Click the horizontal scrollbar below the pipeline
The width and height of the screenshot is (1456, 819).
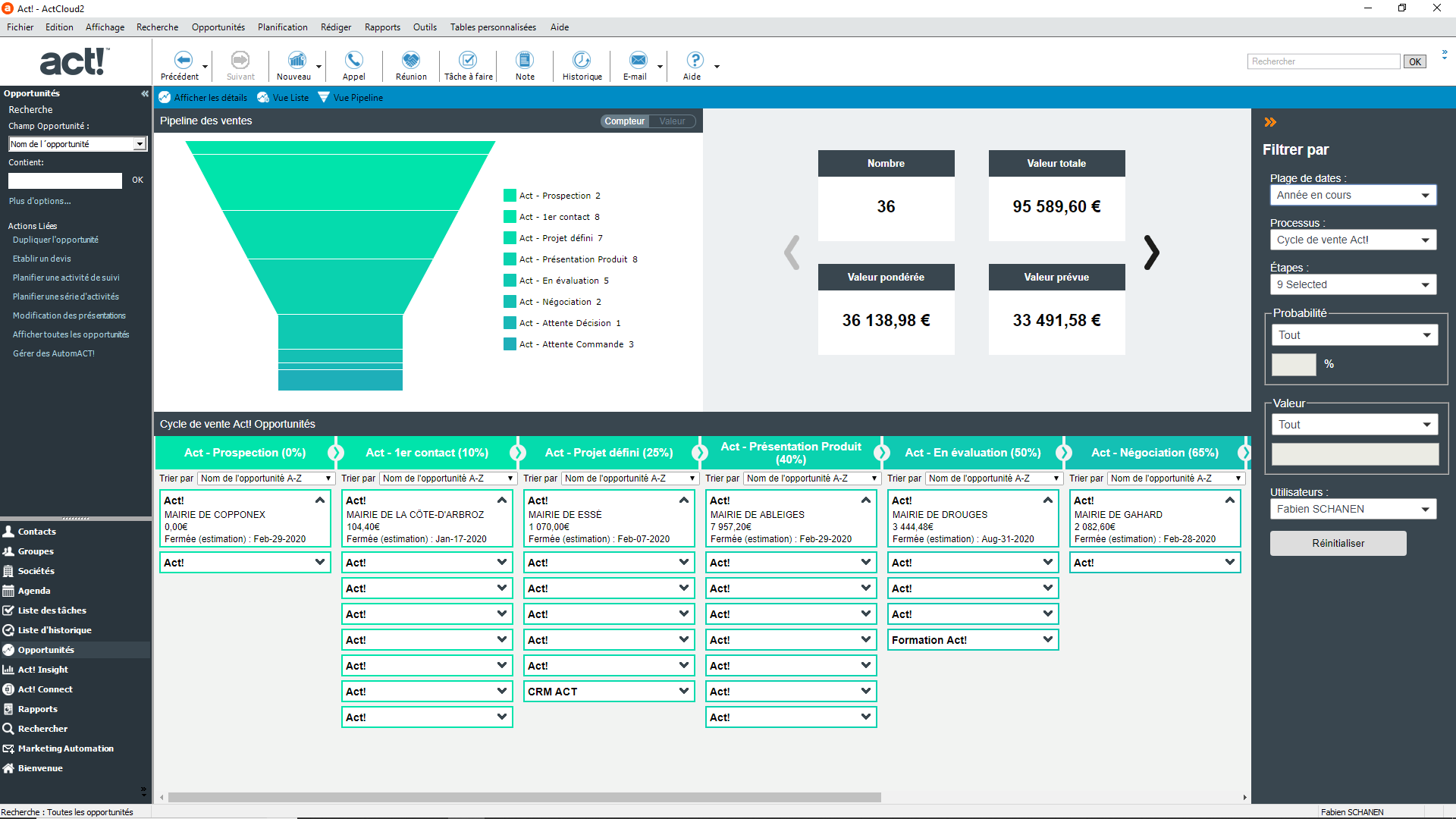[x=524, y=797]
